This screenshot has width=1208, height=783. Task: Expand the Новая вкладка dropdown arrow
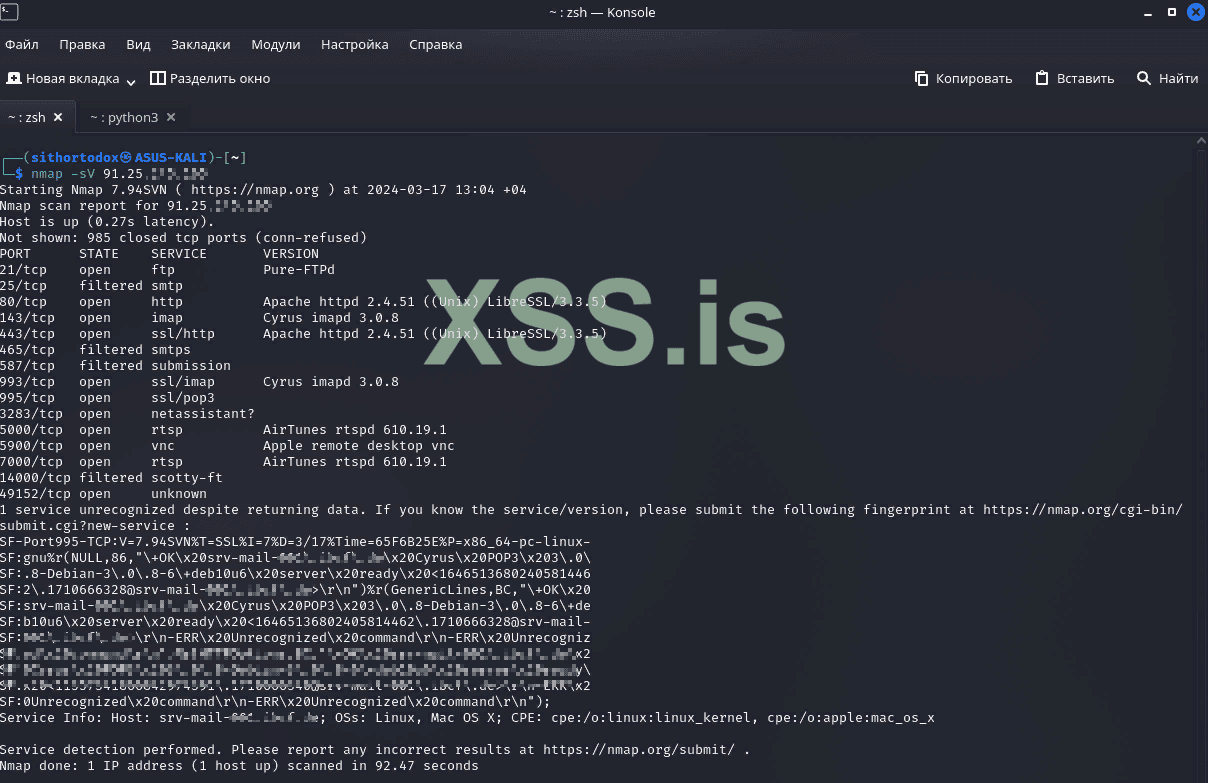tap(131, 80)
